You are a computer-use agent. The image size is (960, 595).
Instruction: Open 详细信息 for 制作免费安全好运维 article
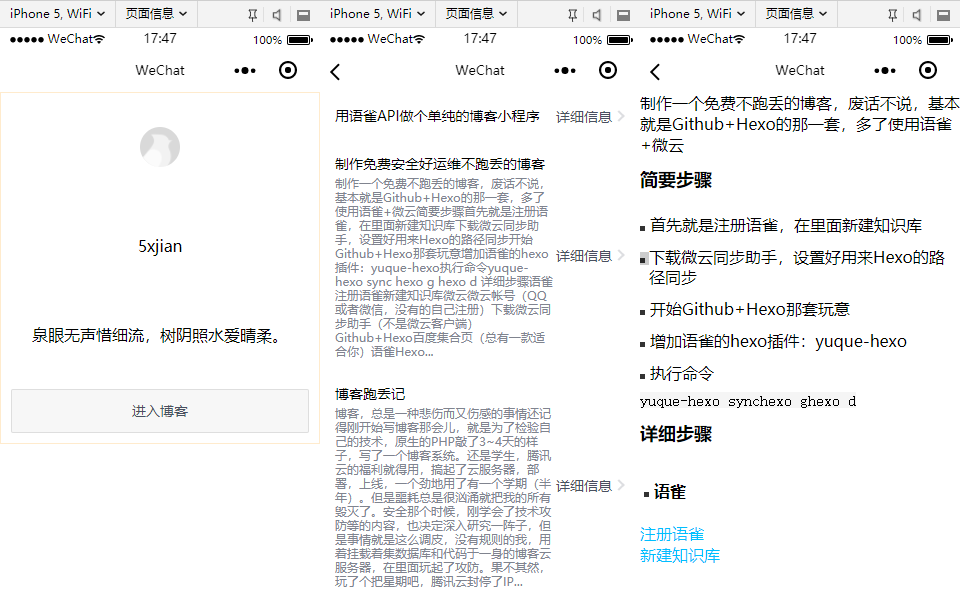[590, 255]
